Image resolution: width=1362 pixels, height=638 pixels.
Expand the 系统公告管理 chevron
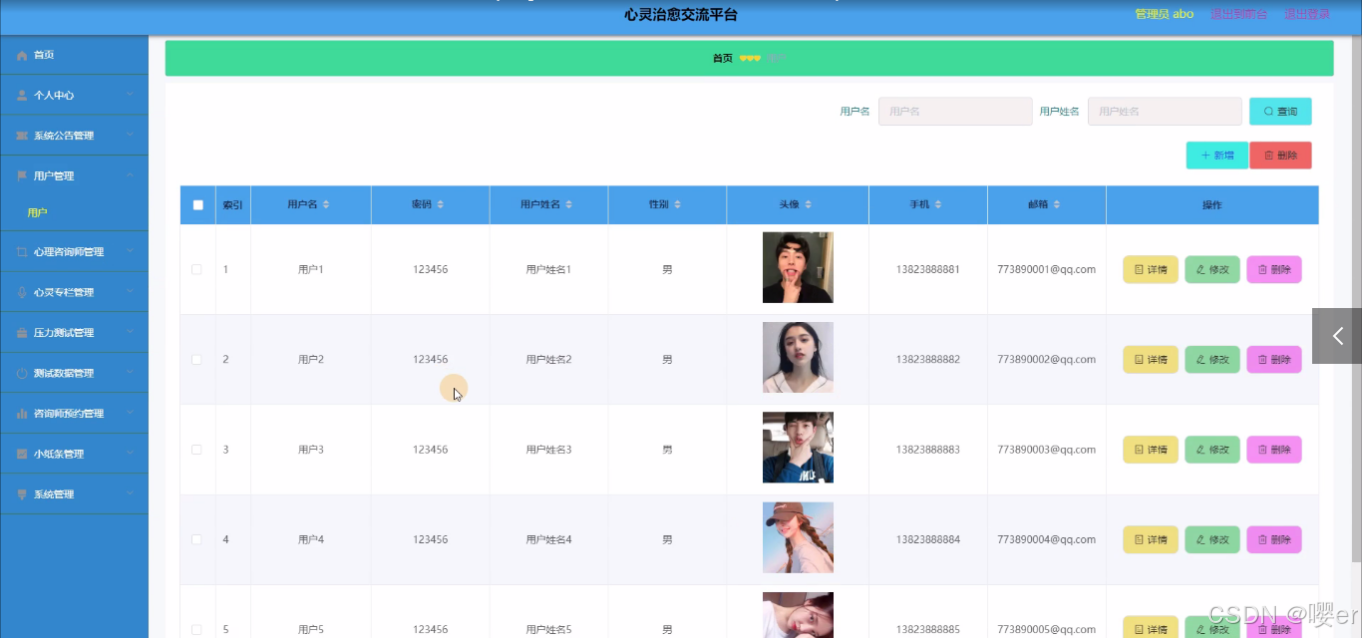[x=130, y=135]
